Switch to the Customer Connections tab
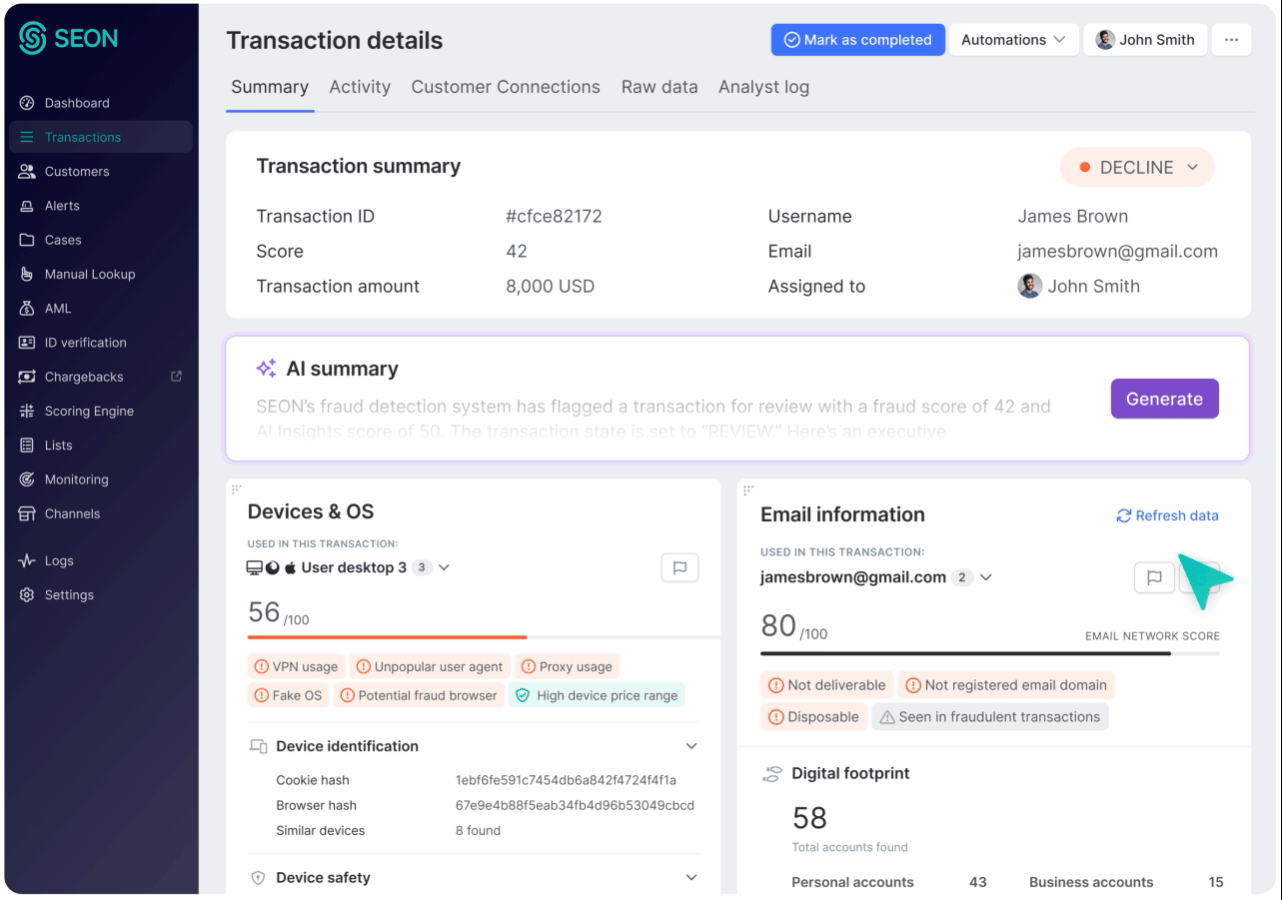Image resolution: width=1282 pixels, height=900 pixels. tap(505, 87)
